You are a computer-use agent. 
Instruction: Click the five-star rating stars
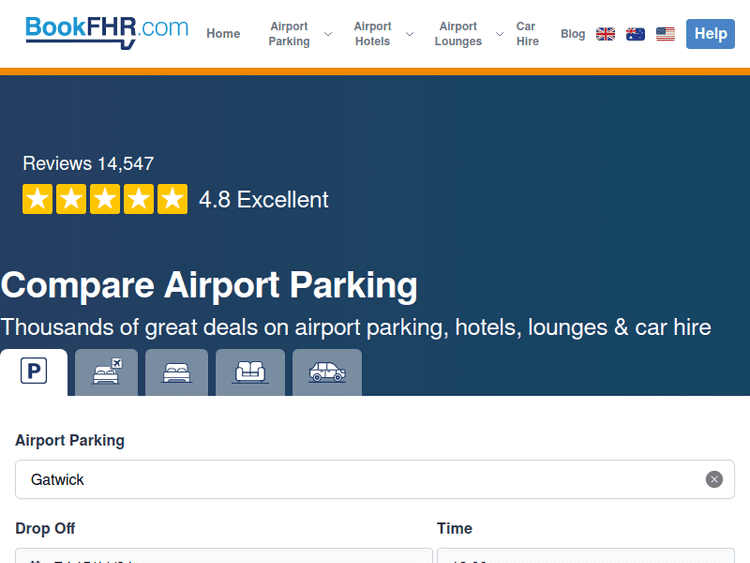[105, 199]
